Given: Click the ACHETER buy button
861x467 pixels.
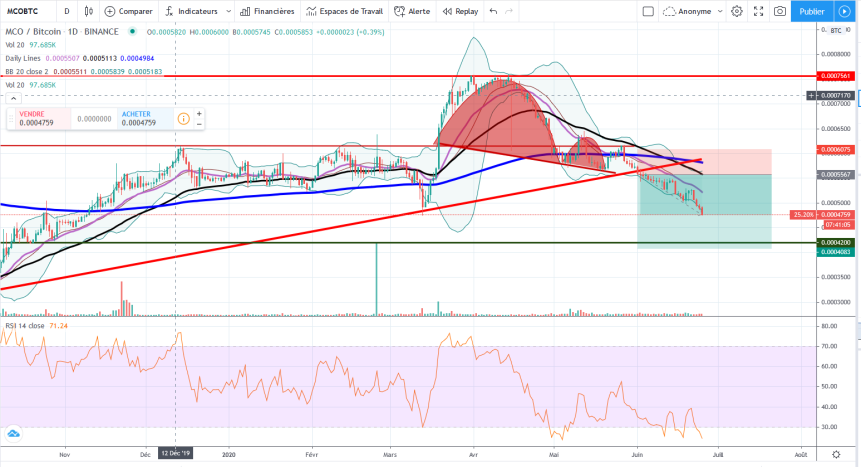Looking at the screenshot, I should (x=146, y=119).
